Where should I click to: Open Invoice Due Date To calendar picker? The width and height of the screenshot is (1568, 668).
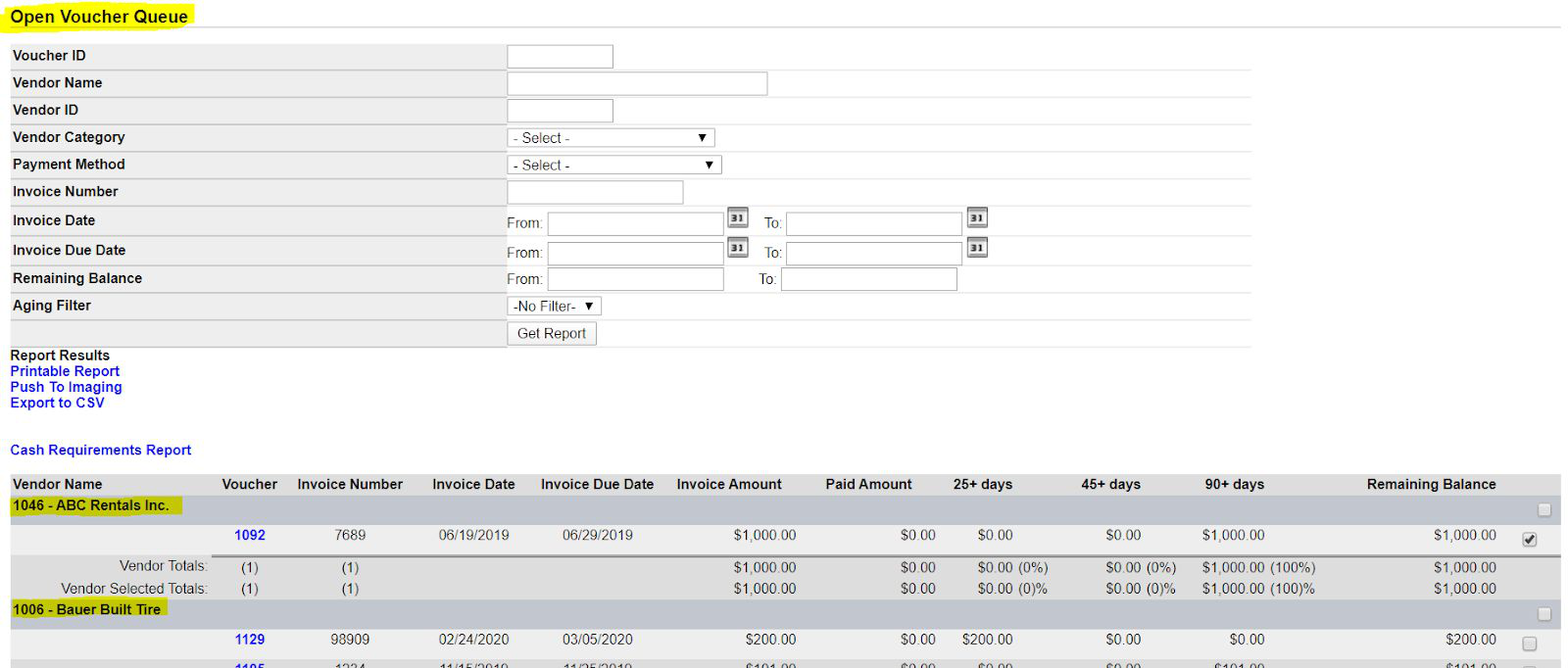[977, 248]
